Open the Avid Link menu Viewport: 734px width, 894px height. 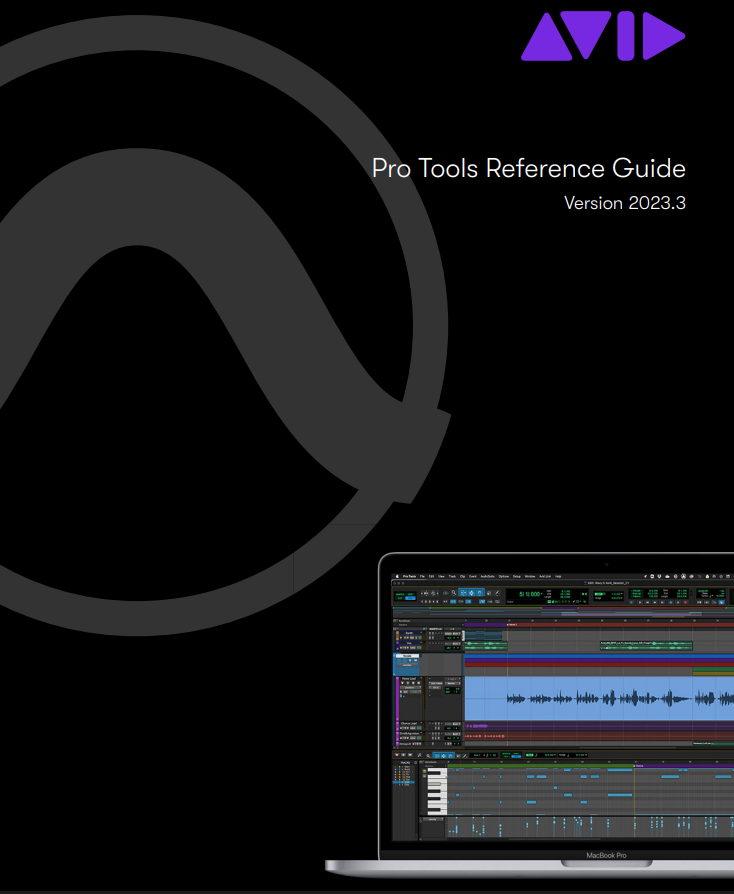click(545, 576)
